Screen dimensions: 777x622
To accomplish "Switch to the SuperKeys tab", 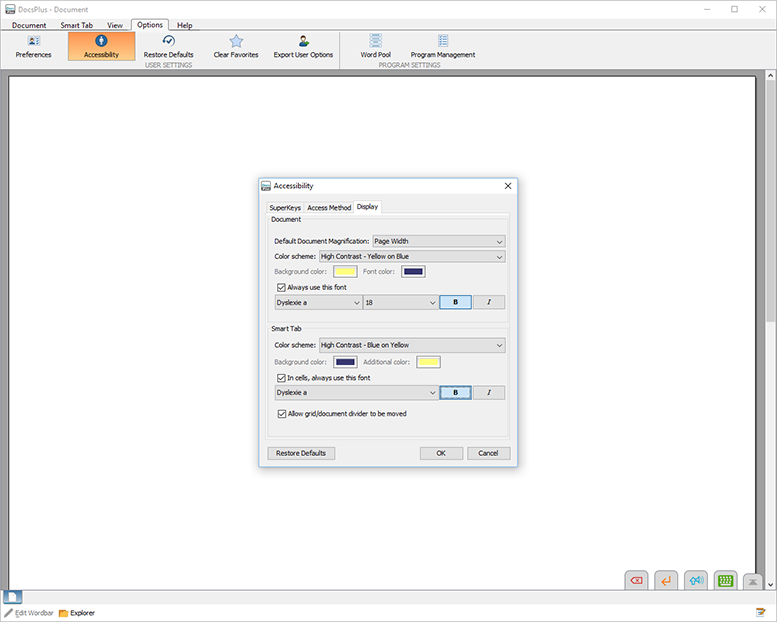I will coord(285,208).
